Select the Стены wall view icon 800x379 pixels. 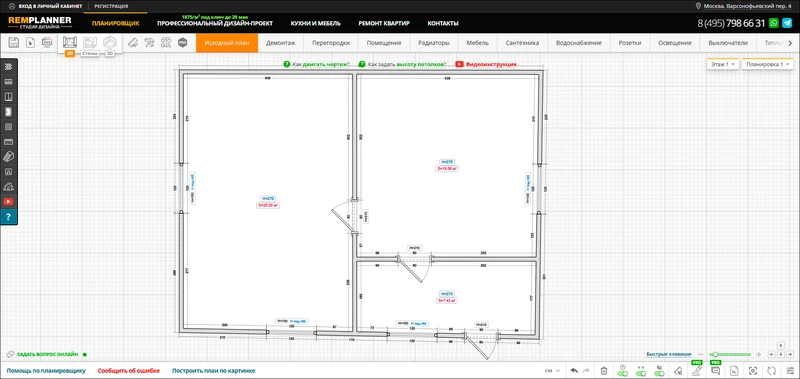click(x=90, y=43)
